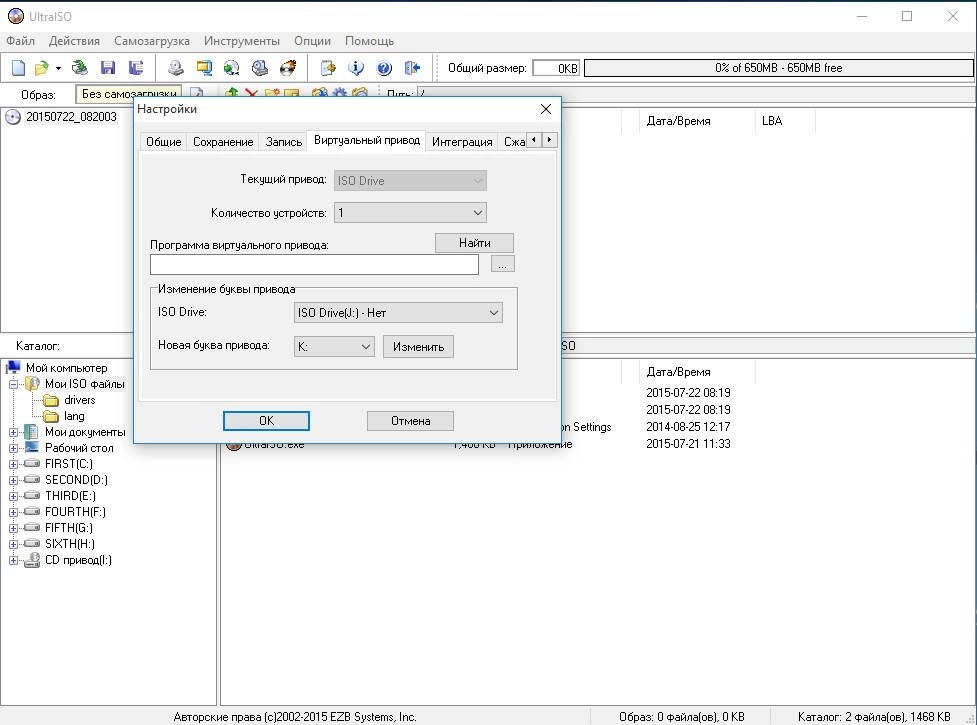Click the Make CD/DVD image icon
Viewport: 977px width, 725px height.
pos(176,67)
